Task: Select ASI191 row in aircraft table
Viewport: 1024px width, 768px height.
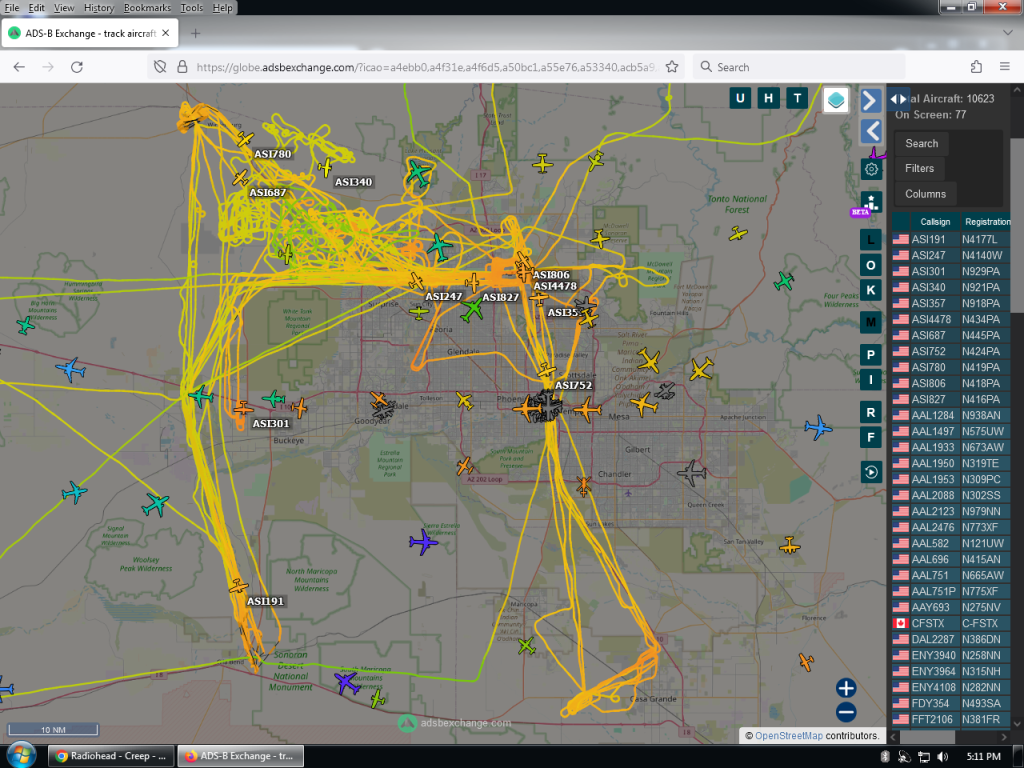Action: click(x=951, y=240)
